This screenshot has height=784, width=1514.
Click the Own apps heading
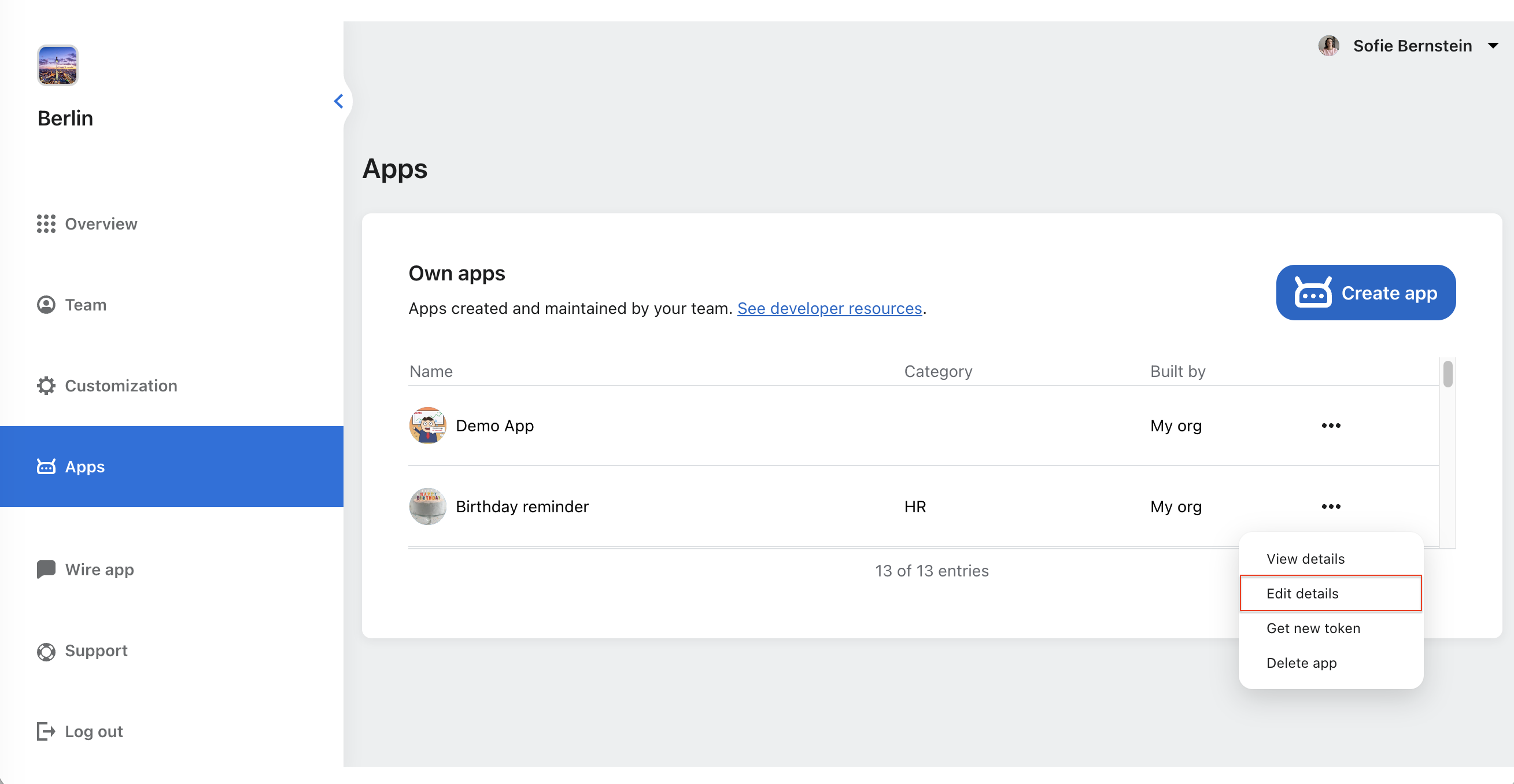pyautogui.click(x=457, y=273)
